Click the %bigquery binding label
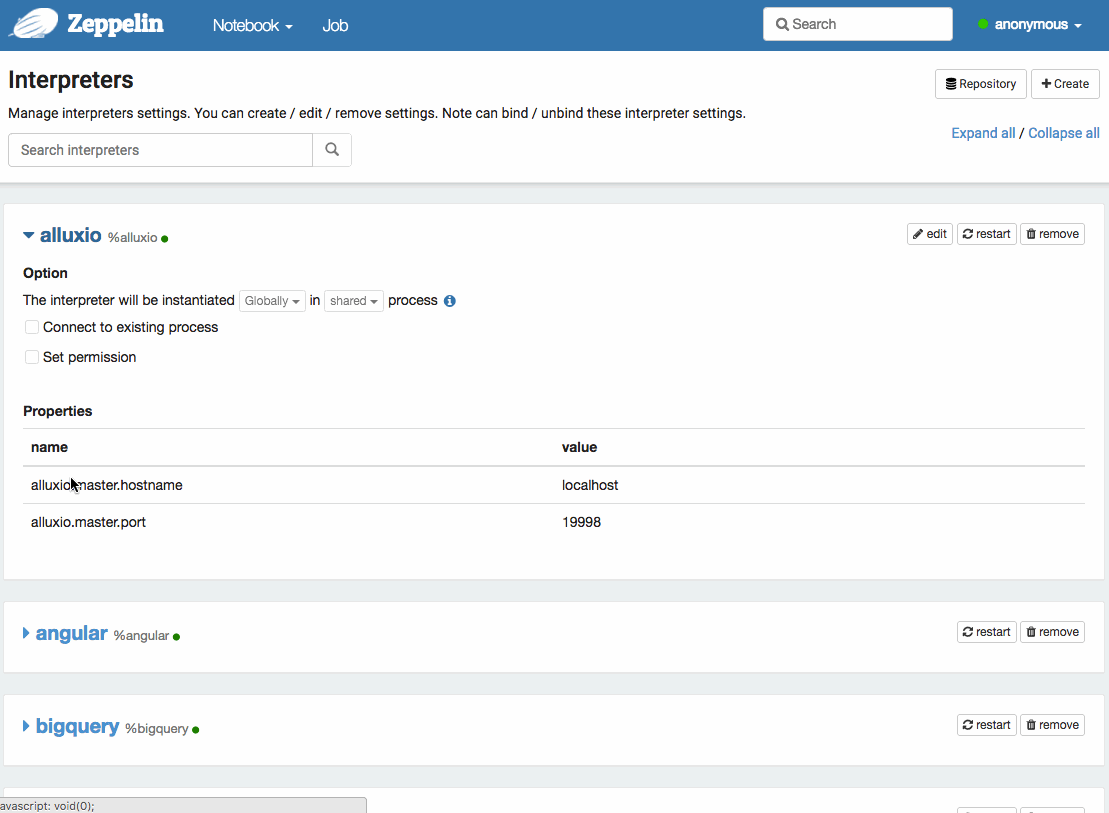The height and width of the screenshot is (813, 1109). (x=157, y=729)
